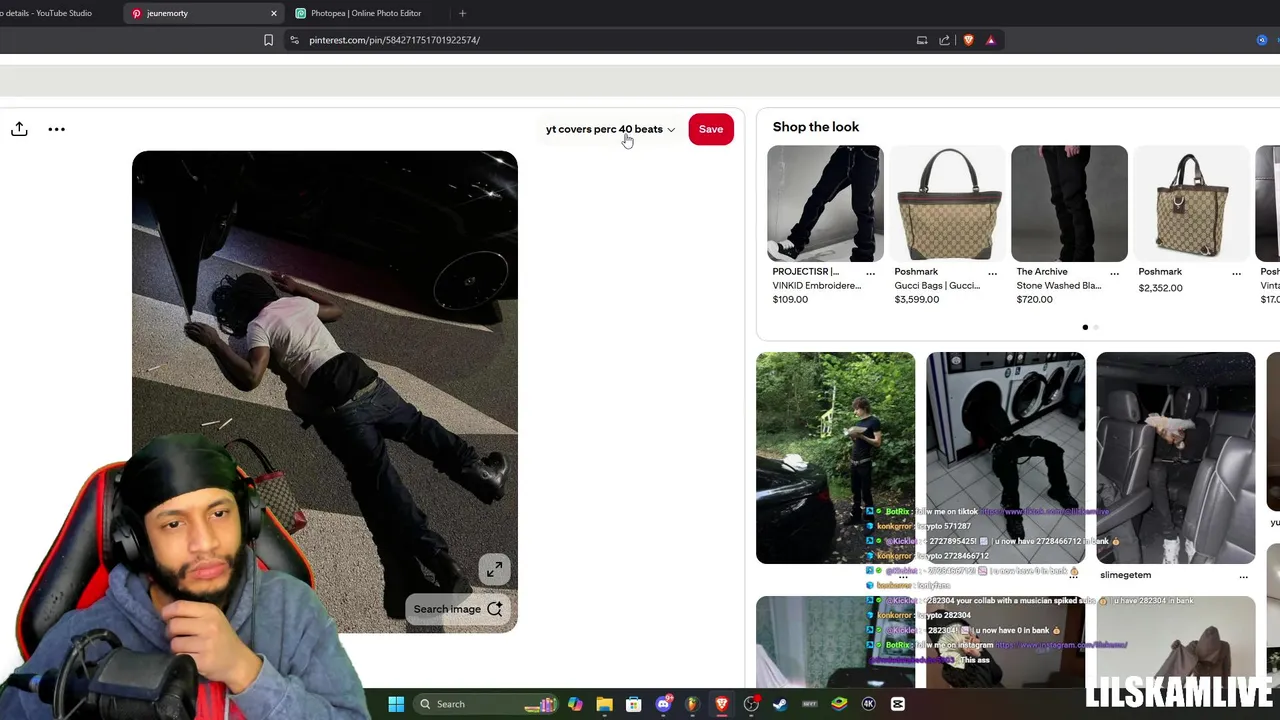The width and height of the screenshot is (1280, 720).
Task: Switch to the Photopea Online Photo Editor tab
Action: pos(365,13)
